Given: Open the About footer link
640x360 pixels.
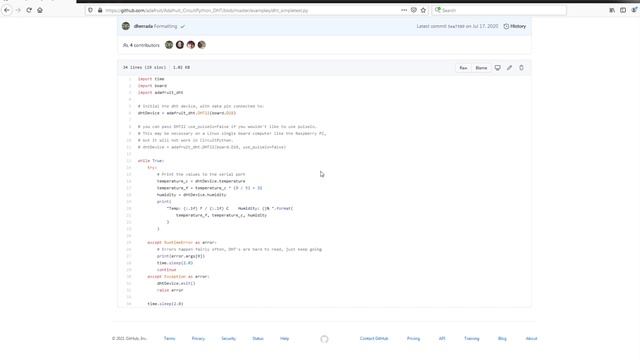Looking at the screenshot, I should [531, 338].
